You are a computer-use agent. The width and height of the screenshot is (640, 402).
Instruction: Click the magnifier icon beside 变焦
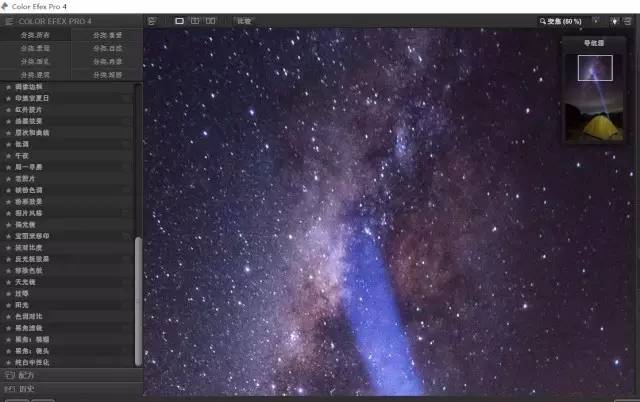click(x=542, y=21)
